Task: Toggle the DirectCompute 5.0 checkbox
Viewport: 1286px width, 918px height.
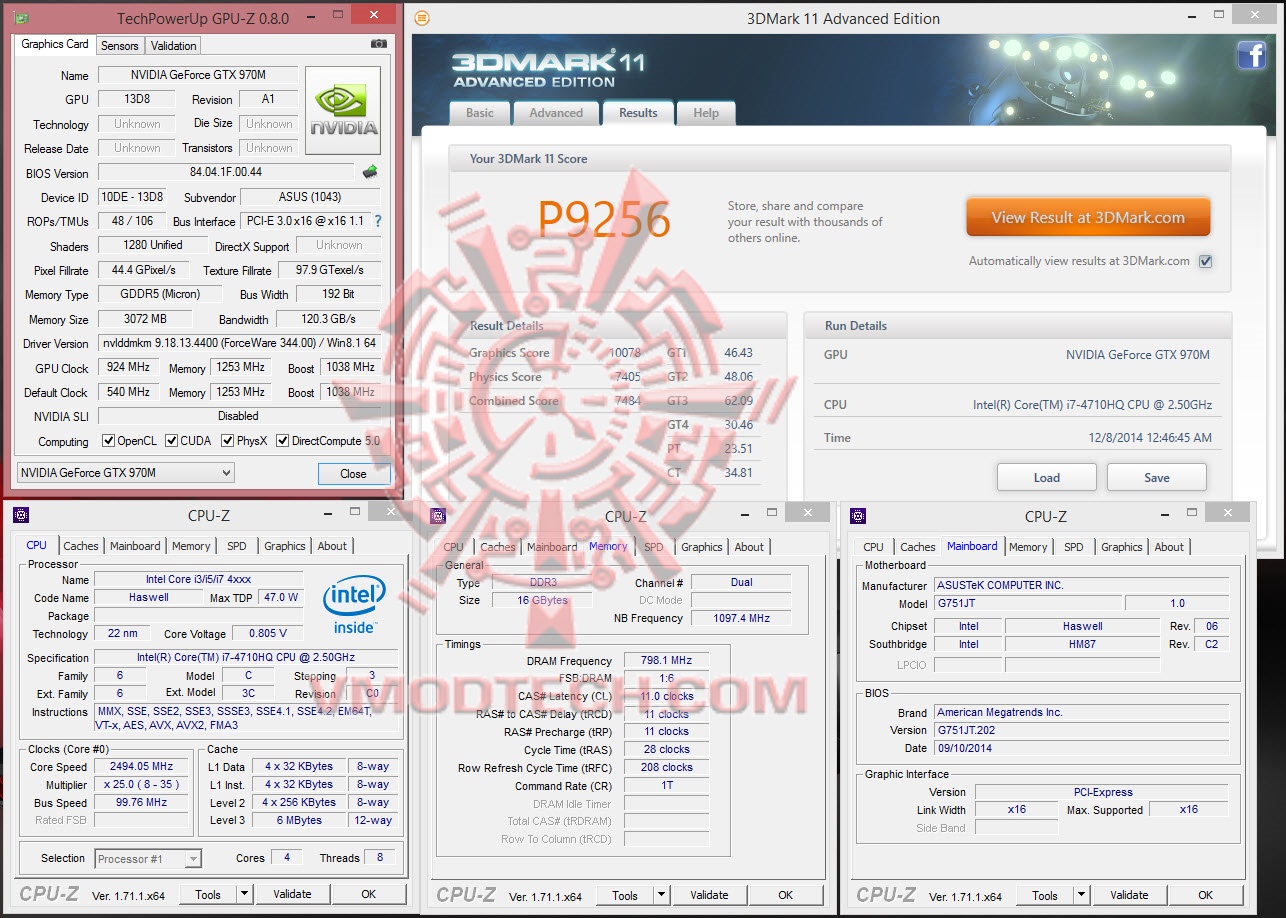Action: pos(283,441)
